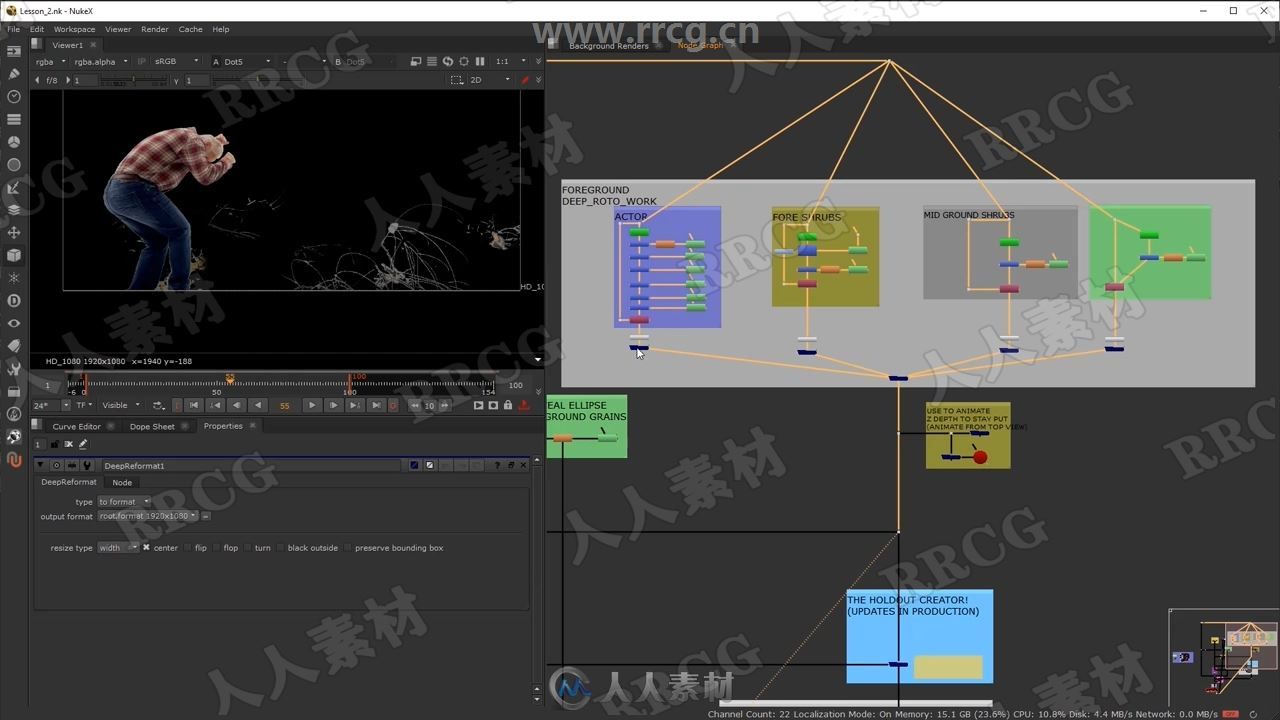
Task: Enable the turn checkbox
Action: coord(248,548)
